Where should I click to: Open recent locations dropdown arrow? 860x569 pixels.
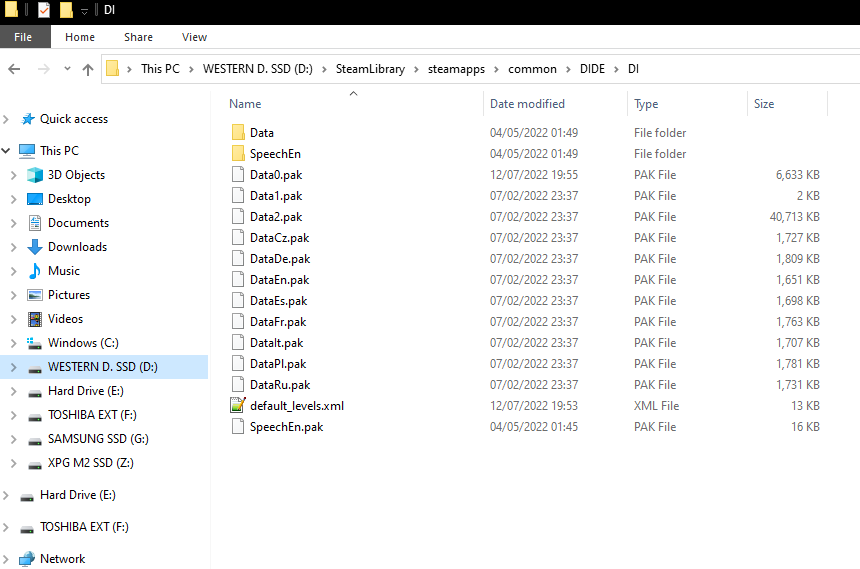click(x=67, y=69)
